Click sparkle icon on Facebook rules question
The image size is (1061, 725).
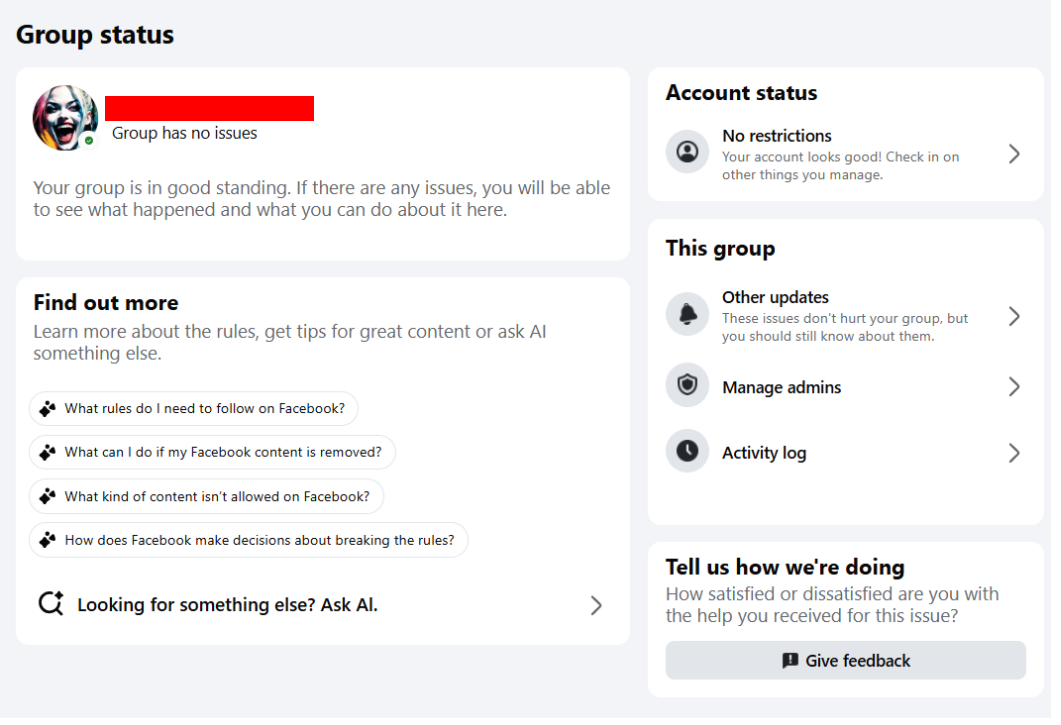pos(47,408)
